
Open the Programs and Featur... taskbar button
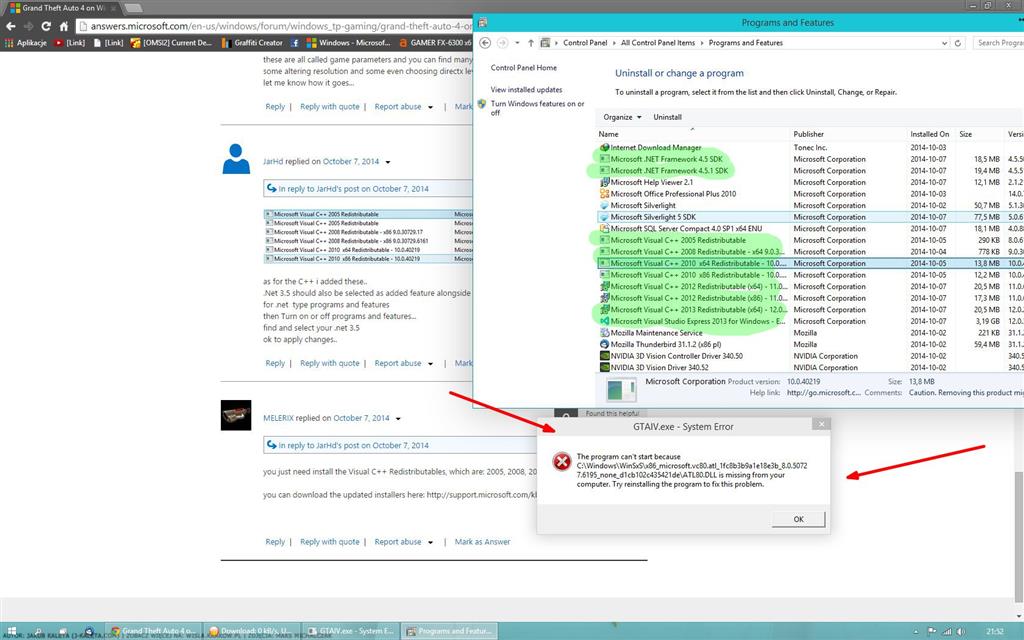point(449,631)
